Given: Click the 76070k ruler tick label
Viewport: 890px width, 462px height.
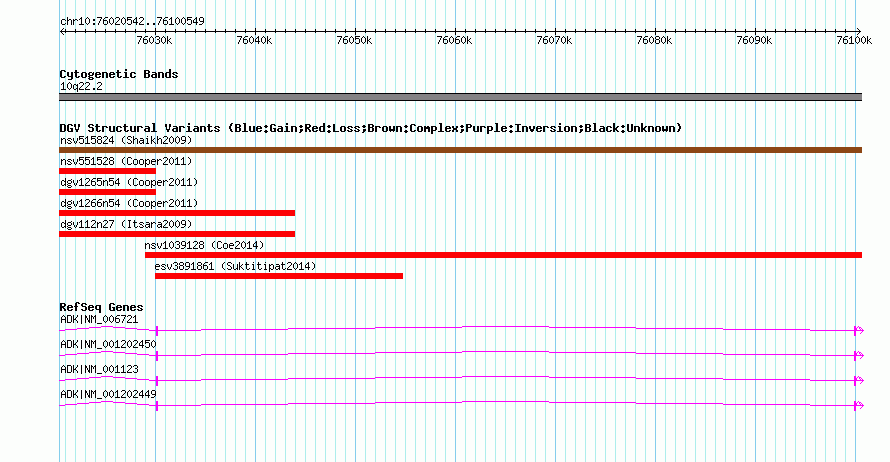Looking at the screenshot, I should pos(554,40).
